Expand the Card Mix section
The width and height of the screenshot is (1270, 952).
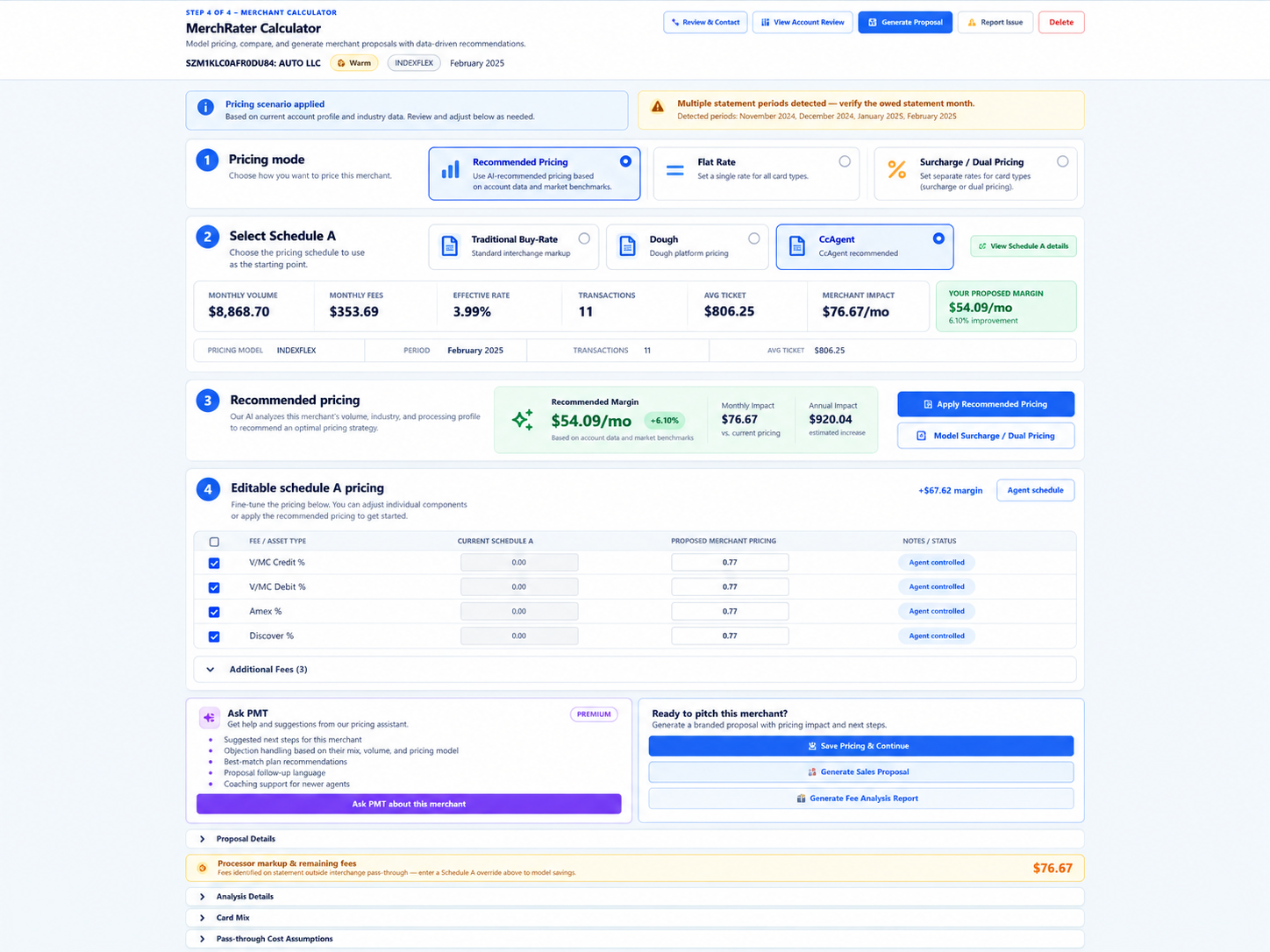(635, 918)
